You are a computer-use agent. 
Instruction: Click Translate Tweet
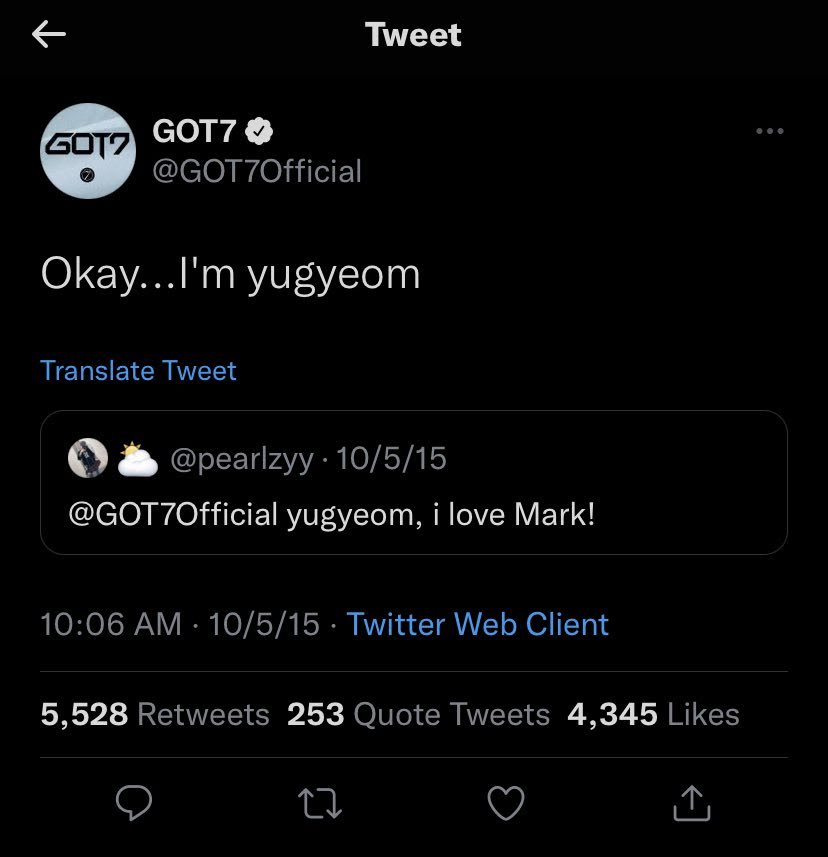(x=139, y=371)
